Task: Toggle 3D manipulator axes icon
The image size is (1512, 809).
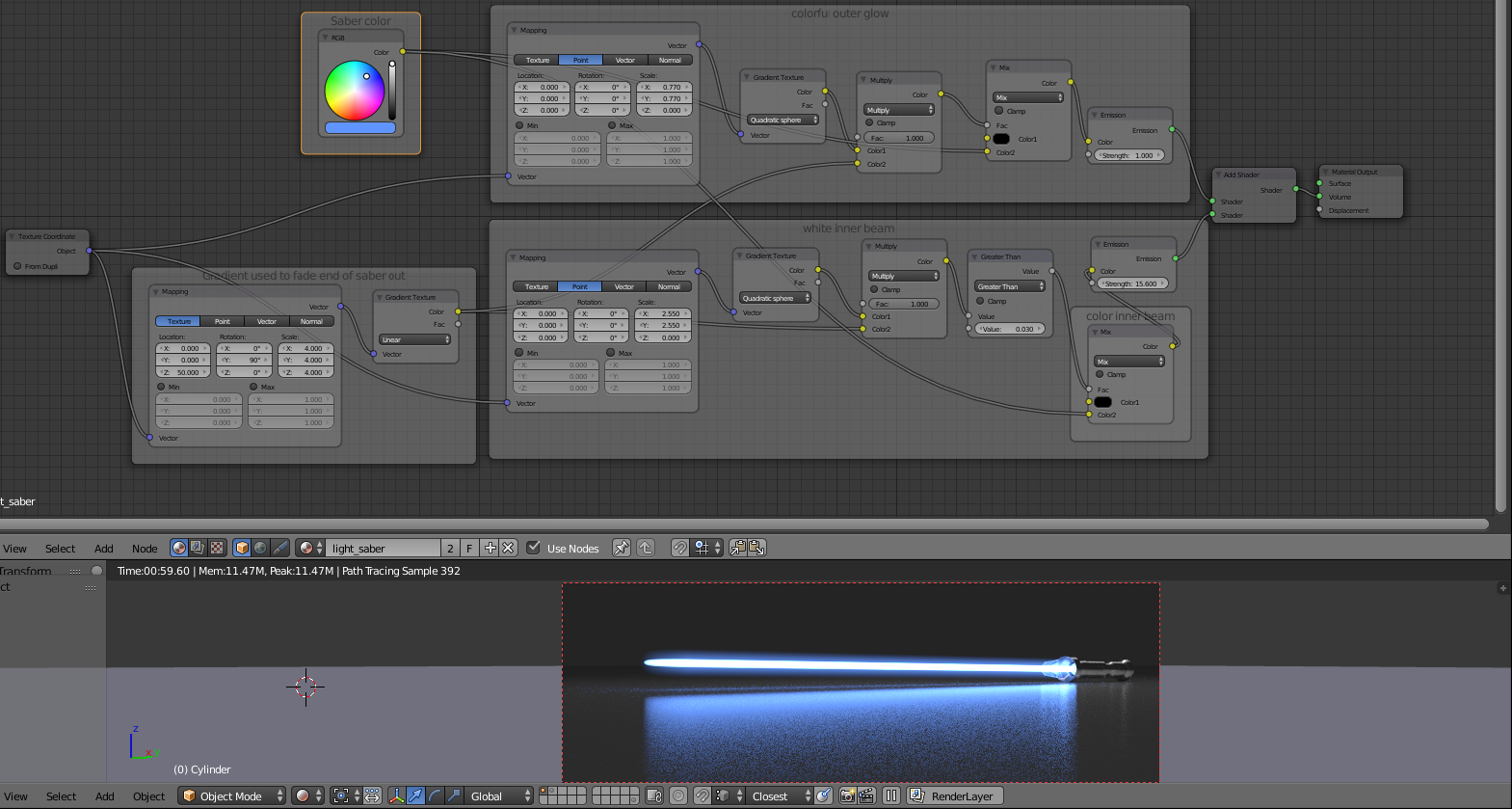Action: point(396,796)
